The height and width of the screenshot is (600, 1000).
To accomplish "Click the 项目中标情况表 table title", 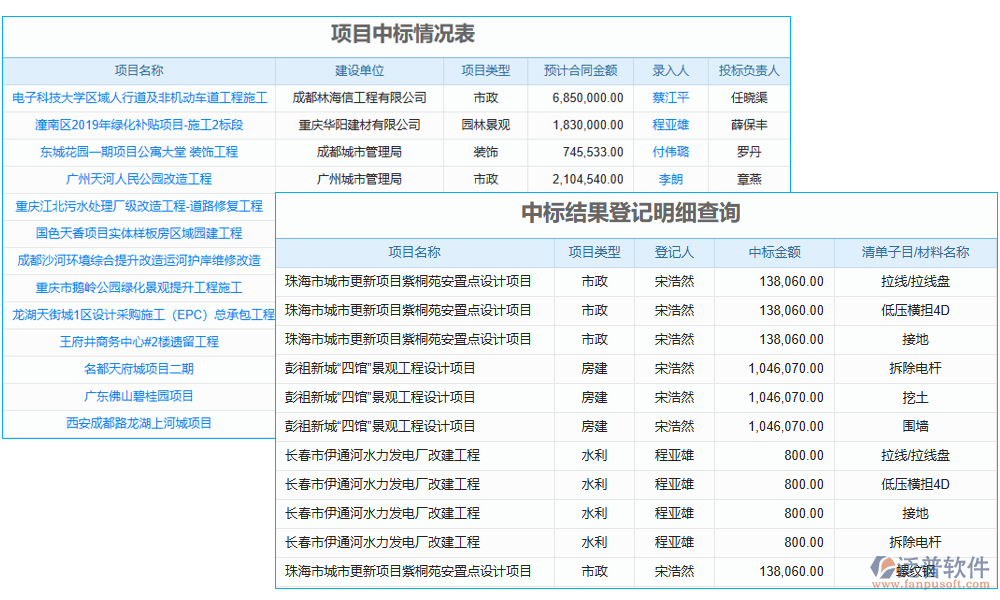I will click(x=402, y=33).
